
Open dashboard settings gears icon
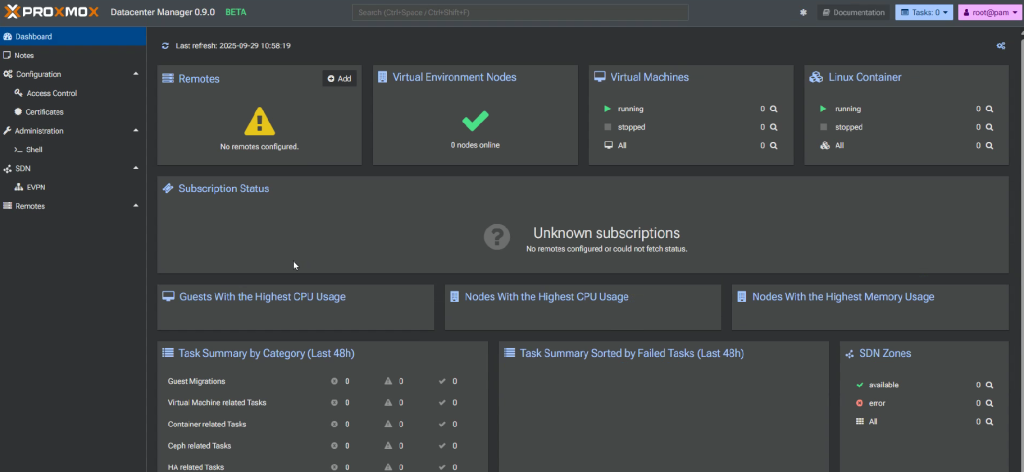tap(1001, 46)
